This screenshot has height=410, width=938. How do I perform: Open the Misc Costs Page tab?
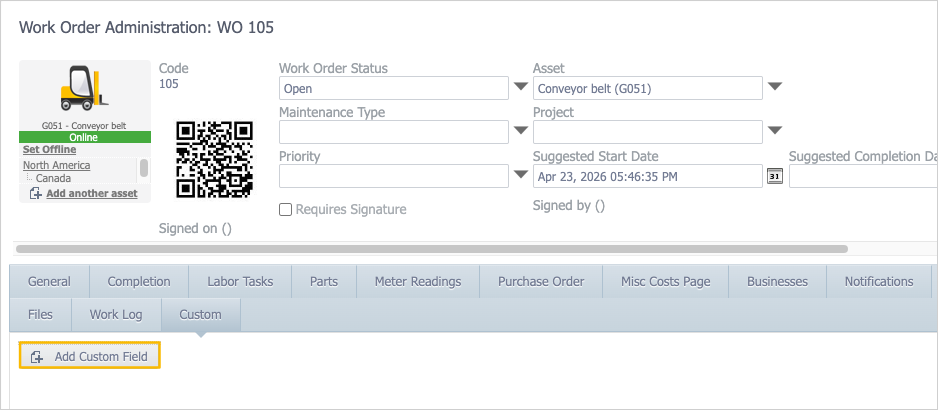tap(665, 281)
